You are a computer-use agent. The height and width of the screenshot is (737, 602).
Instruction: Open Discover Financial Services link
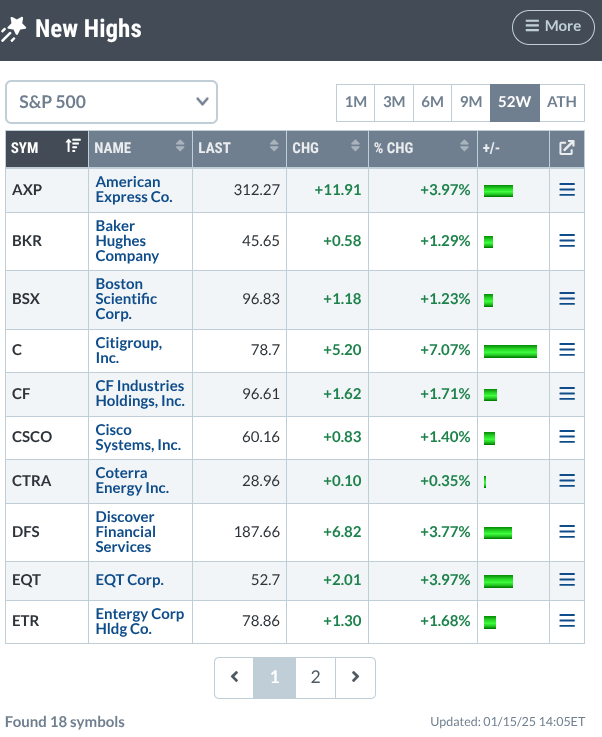point(125,532)
